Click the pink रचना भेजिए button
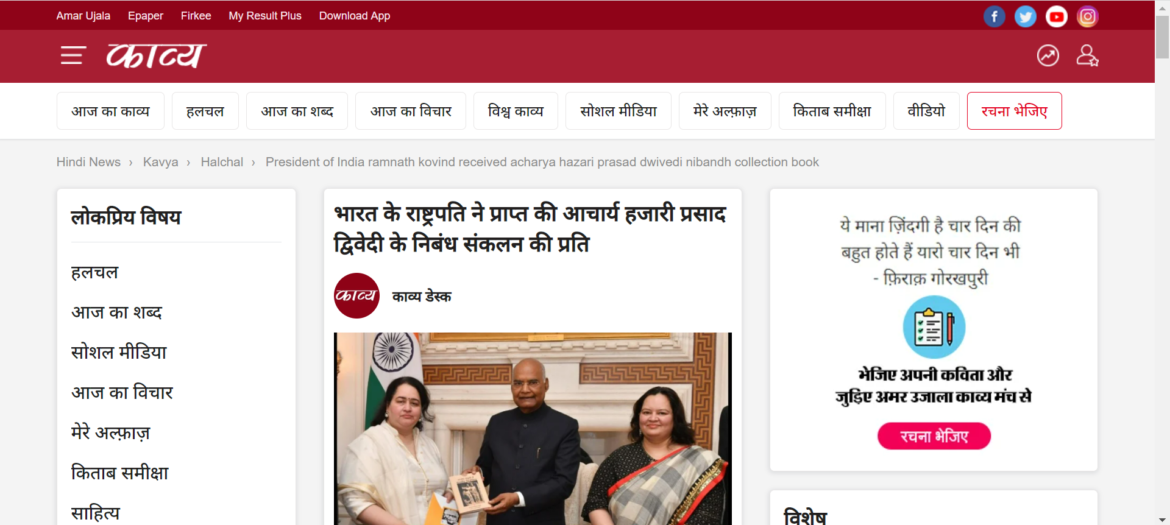1170x525 pixels. (933, 436)
